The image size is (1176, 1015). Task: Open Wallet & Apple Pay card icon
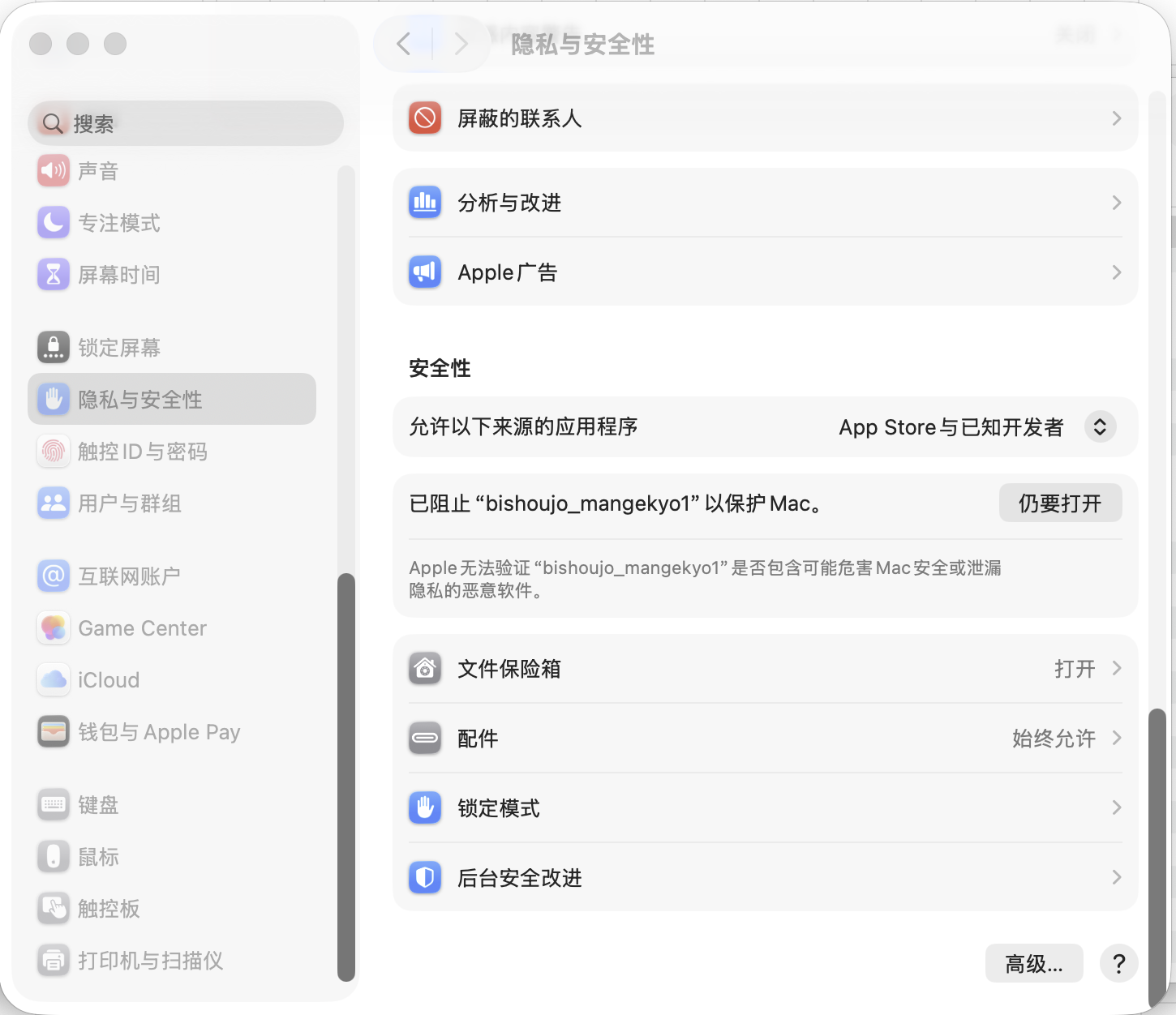coord(54,731)
